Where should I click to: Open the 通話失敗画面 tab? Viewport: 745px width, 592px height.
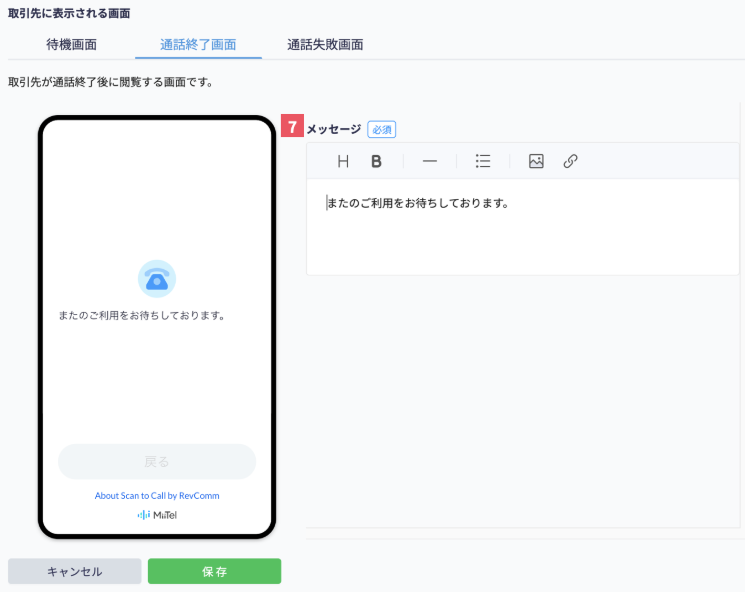tap(325, 45)
